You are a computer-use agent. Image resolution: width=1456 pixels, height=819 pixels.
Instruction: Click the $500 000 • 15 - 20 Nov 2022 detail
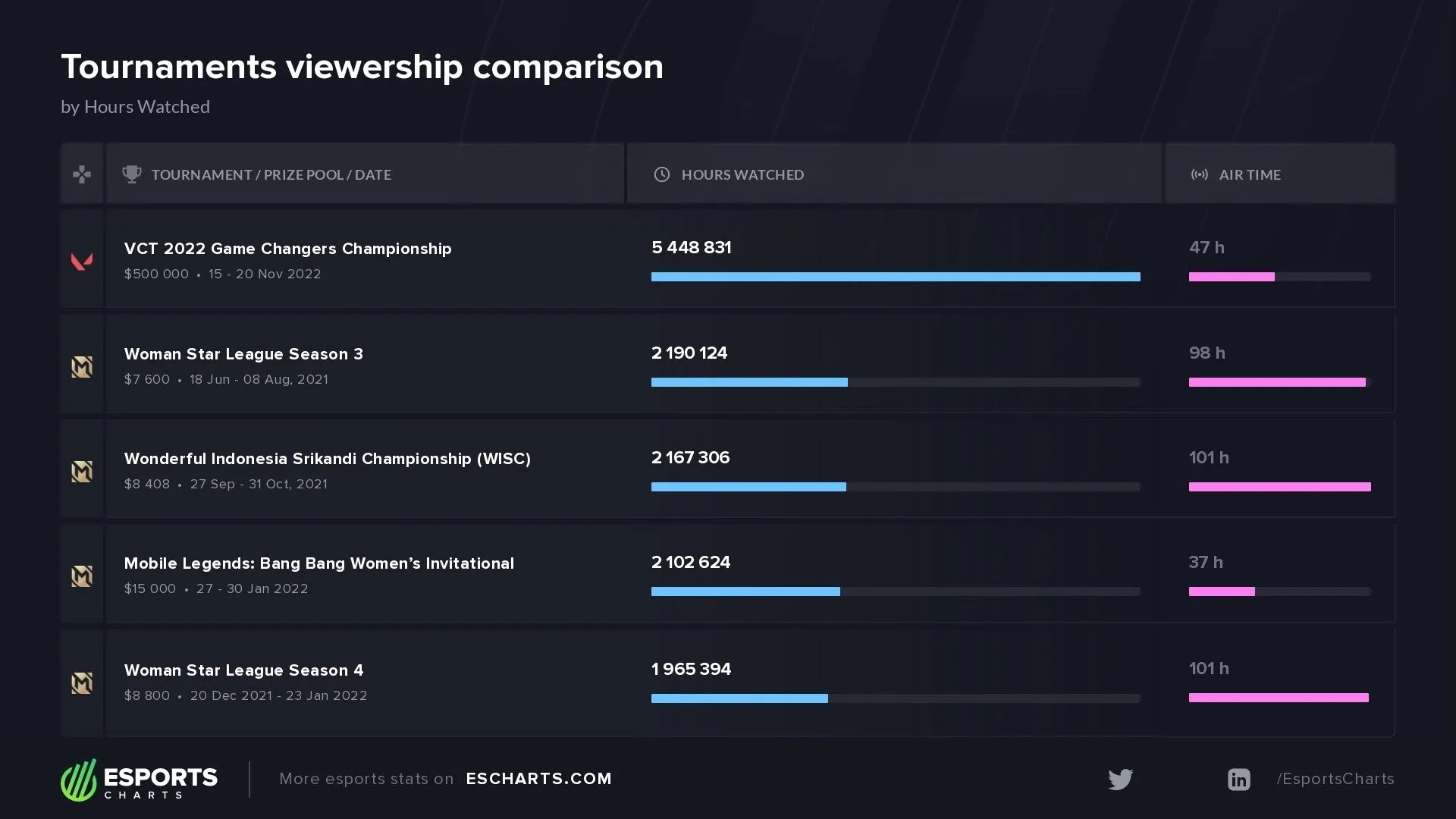coord(223,275)
